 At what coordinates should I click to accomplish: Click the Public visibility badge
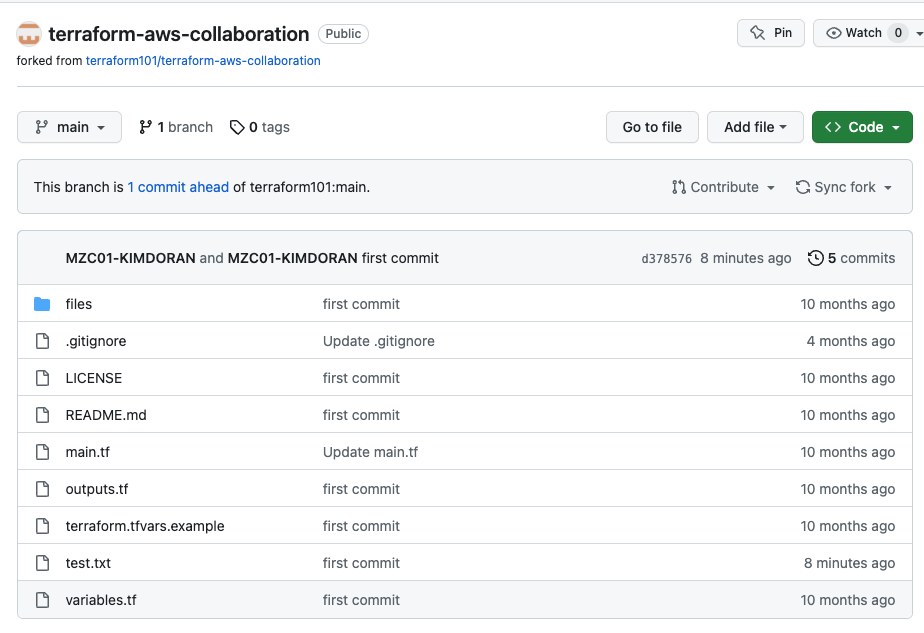[343, 34]
